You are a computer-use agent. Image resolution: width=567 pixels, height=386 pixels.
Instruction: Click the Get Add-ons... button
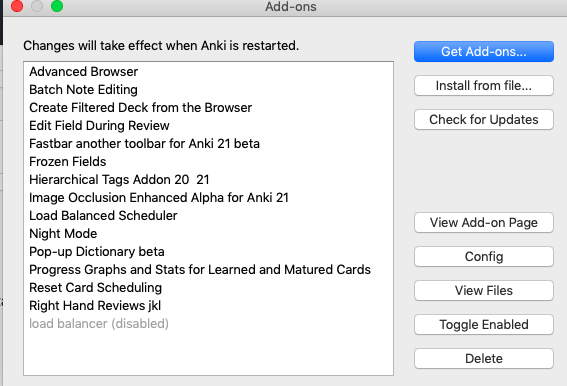pyautogui.click(x=483, y=51)
